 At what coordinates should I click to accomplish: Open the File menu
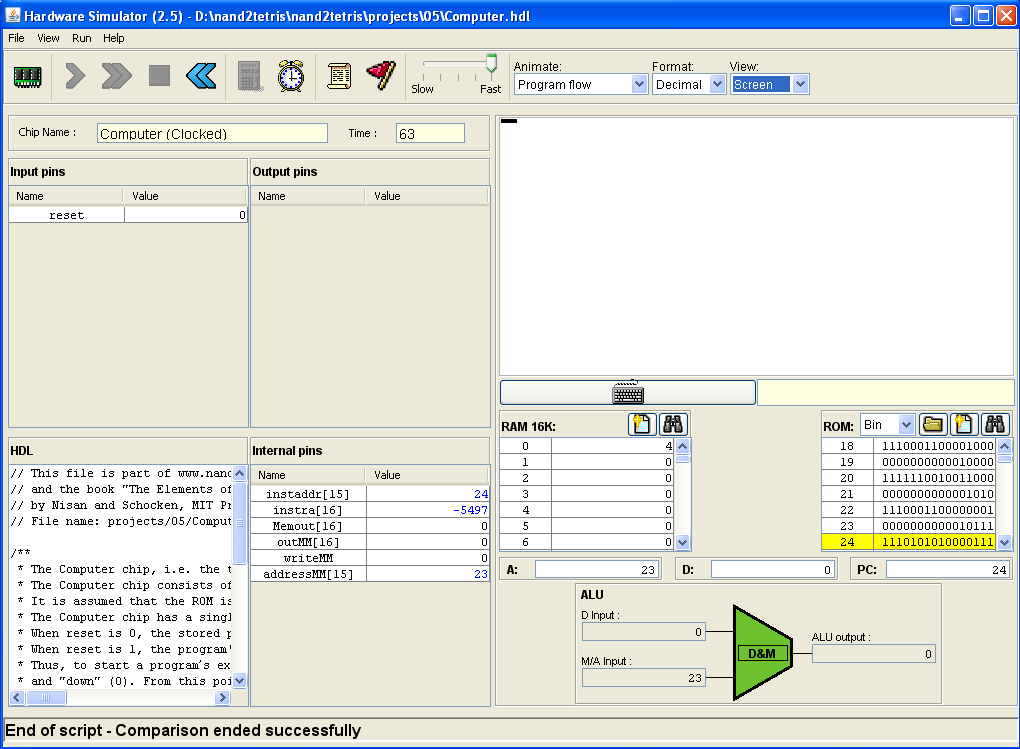(16, 38)
